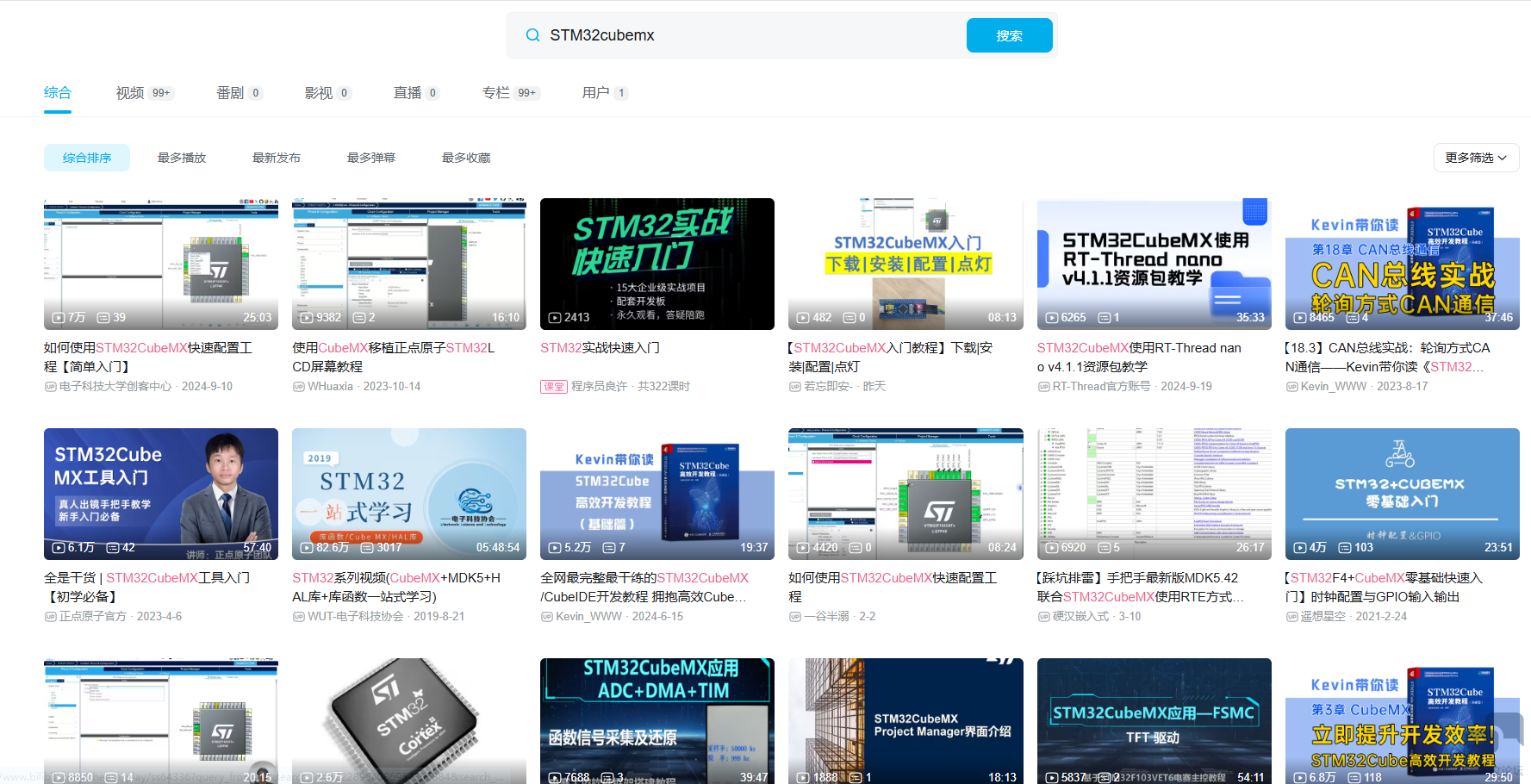The height and width of the screenshot is (784, 1531).
Task: Click the 课堂 badge under STM32实战快速入门
Action: tap(553, 387)
